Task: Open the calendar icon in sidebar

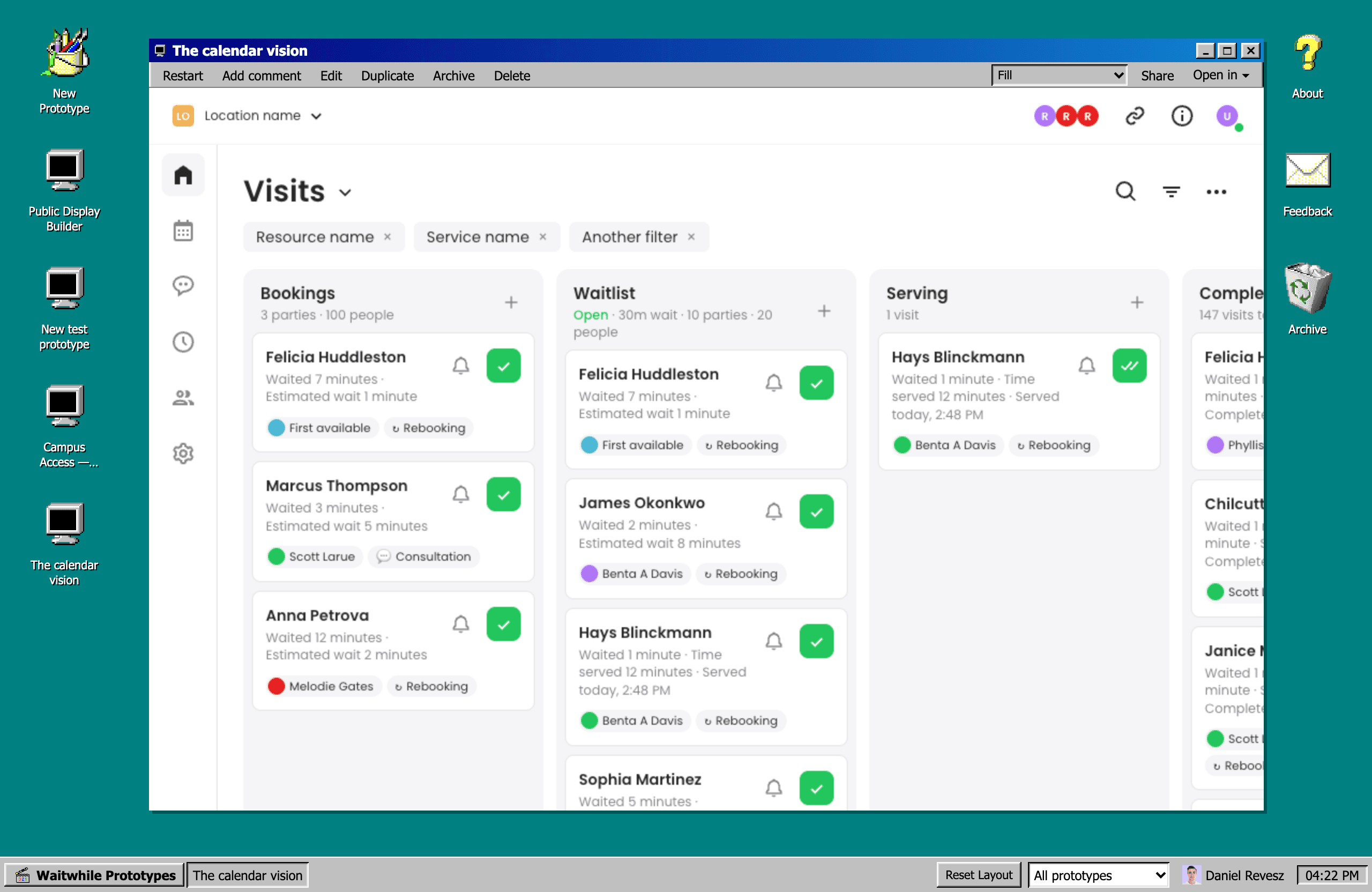Action: pos(183,231)
